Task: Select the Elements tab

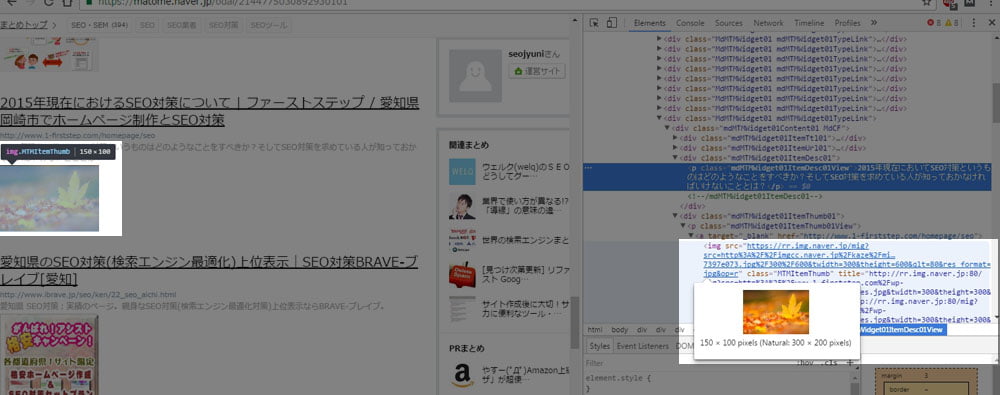Action: pyautogui.click(x=650, y=23)
